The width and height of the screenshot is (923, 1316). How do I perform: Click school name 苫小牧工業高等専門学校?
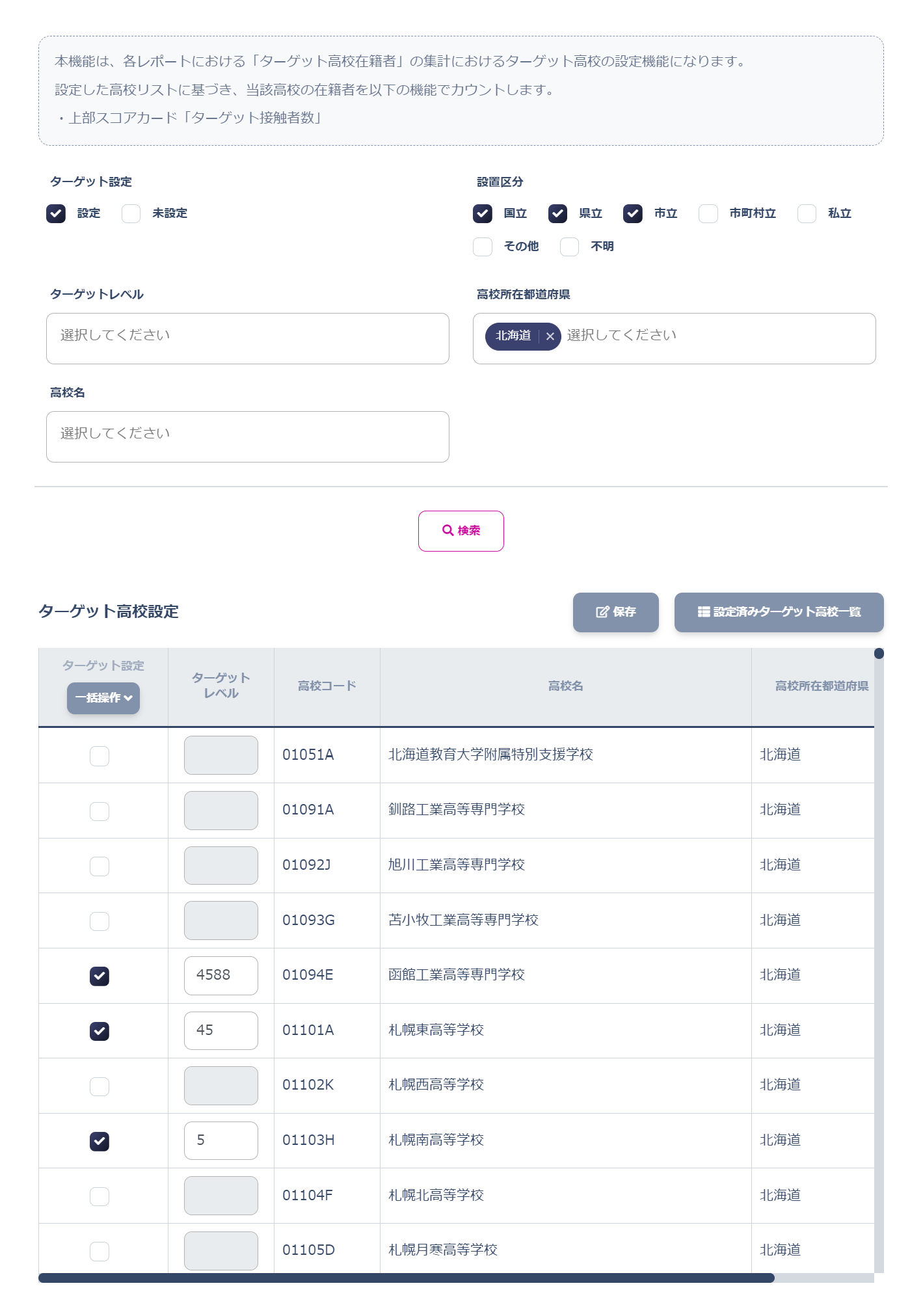(463, 920)
